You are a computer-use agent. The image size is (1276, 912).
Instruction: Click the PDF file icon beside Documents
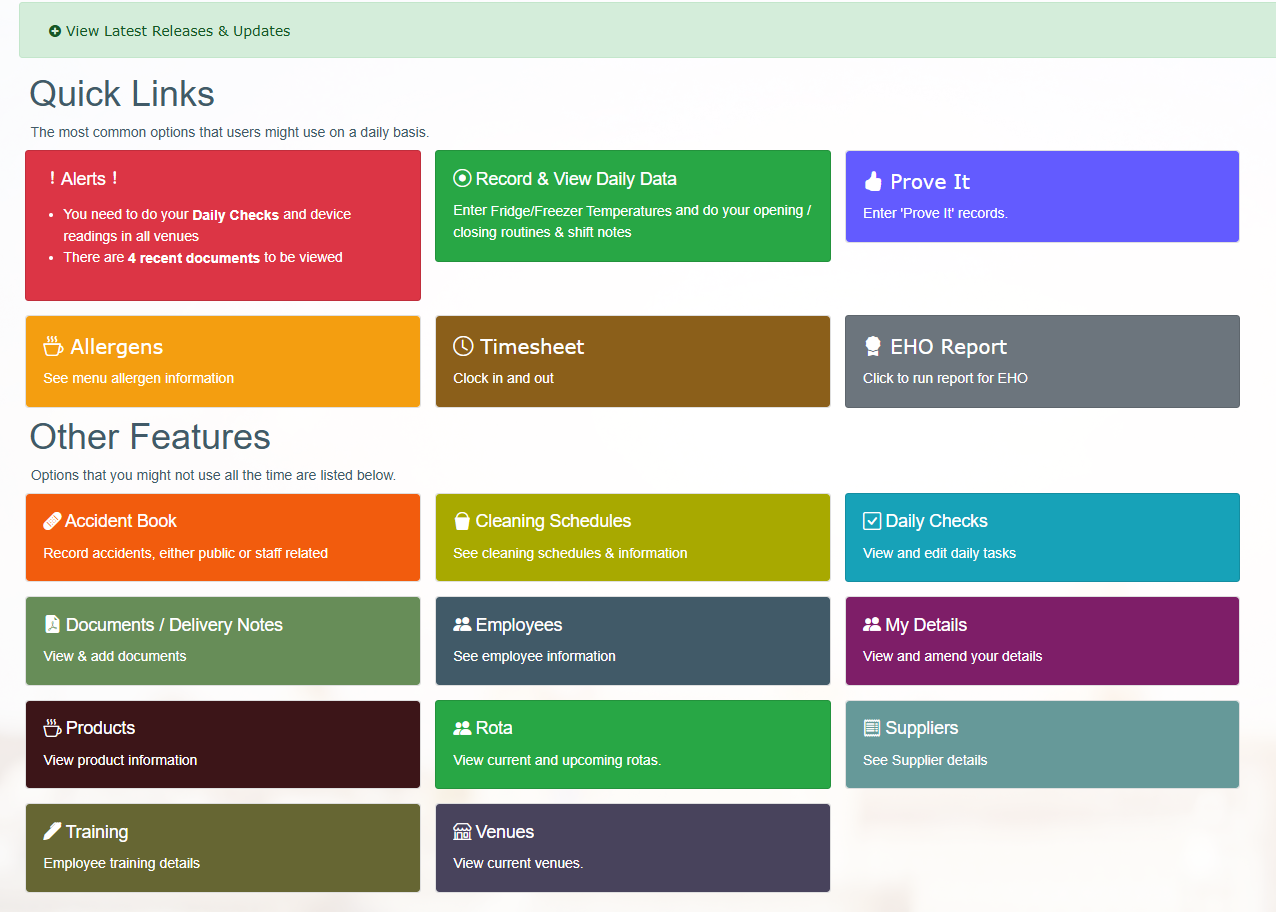[x=53, y=624]
